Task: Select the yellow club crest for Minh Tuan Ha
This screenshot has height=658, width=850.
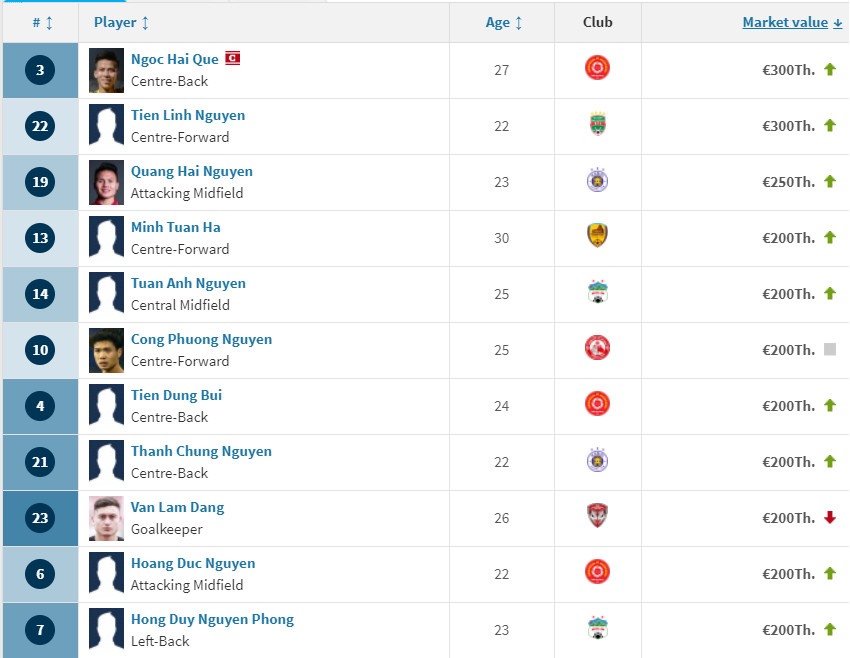Action: (597, 236)
